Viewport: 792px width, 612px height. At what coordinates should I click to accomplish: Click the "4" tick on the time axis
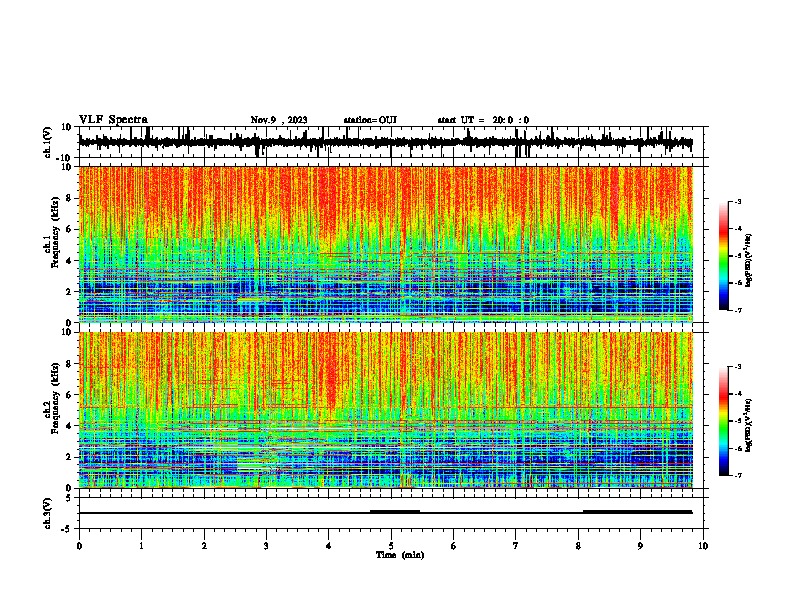coord(329,546)
